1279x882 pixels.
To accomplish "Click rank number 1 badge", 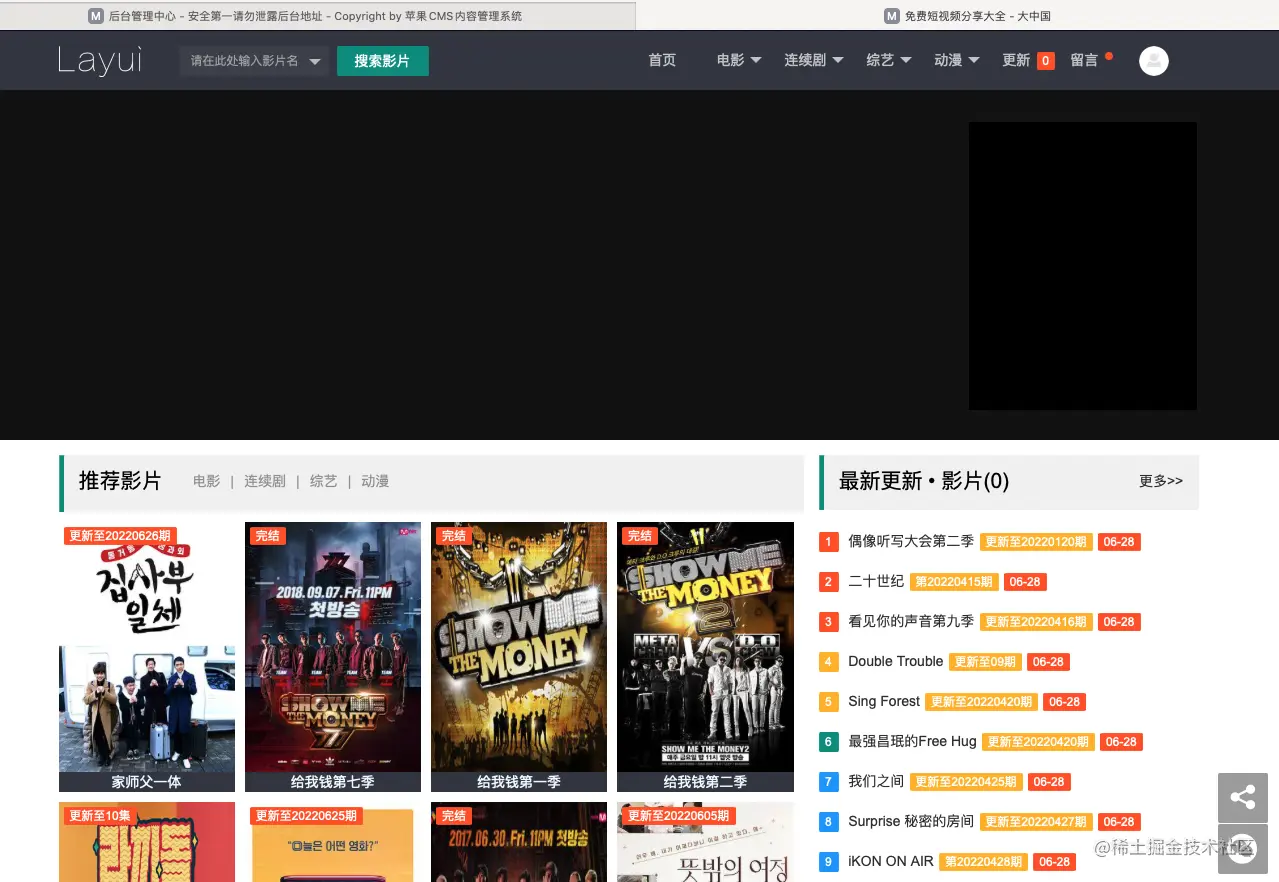I will [828, 542].
